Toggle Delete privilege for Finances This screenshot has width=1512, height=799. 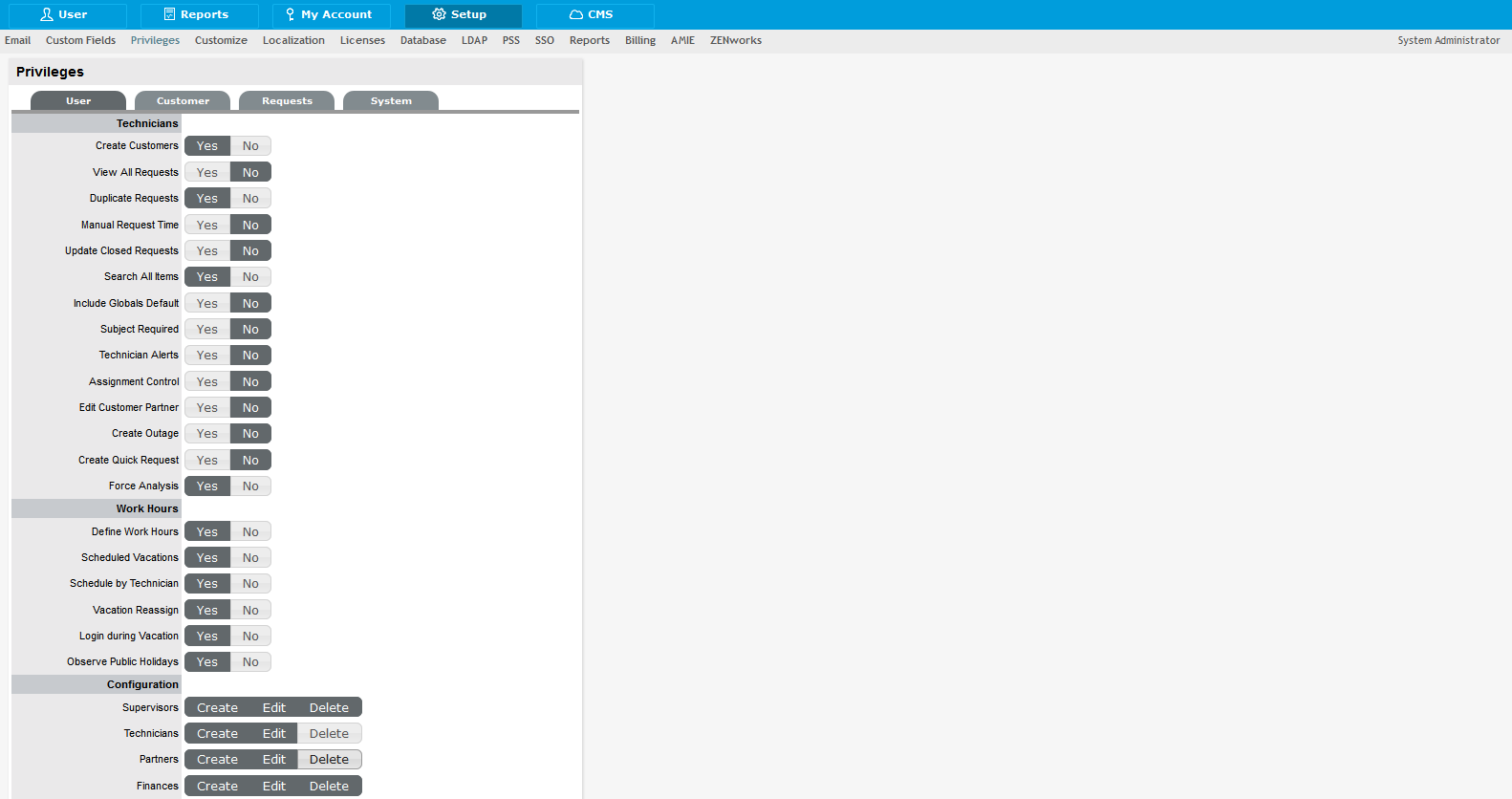330,787
